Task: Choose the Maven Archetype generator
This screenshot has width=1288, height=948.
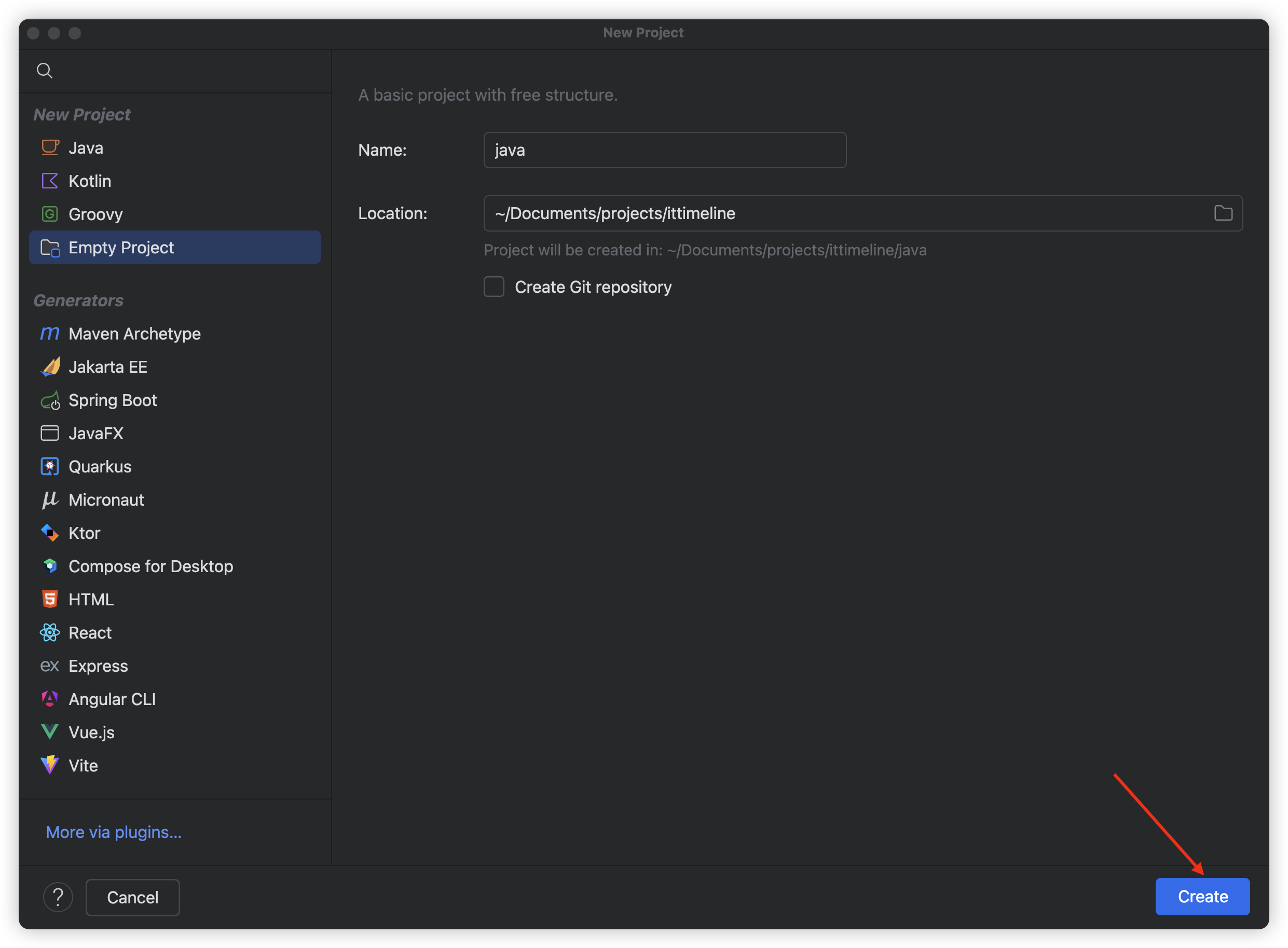Action: click(134, 334)
